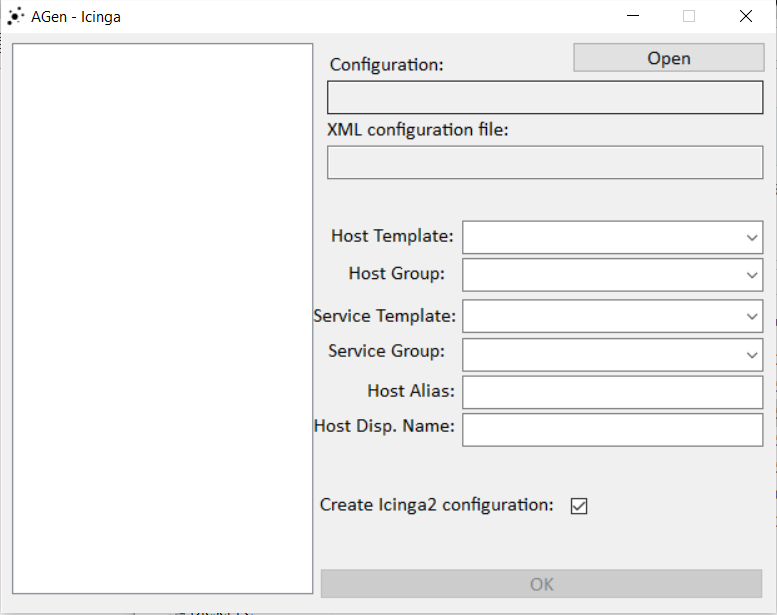Image resolution: width=777 pixels, height=615 pixels.
Task: Toggle Create Icinga2 configuration checkbox
Action: click(x=579, y=506)
